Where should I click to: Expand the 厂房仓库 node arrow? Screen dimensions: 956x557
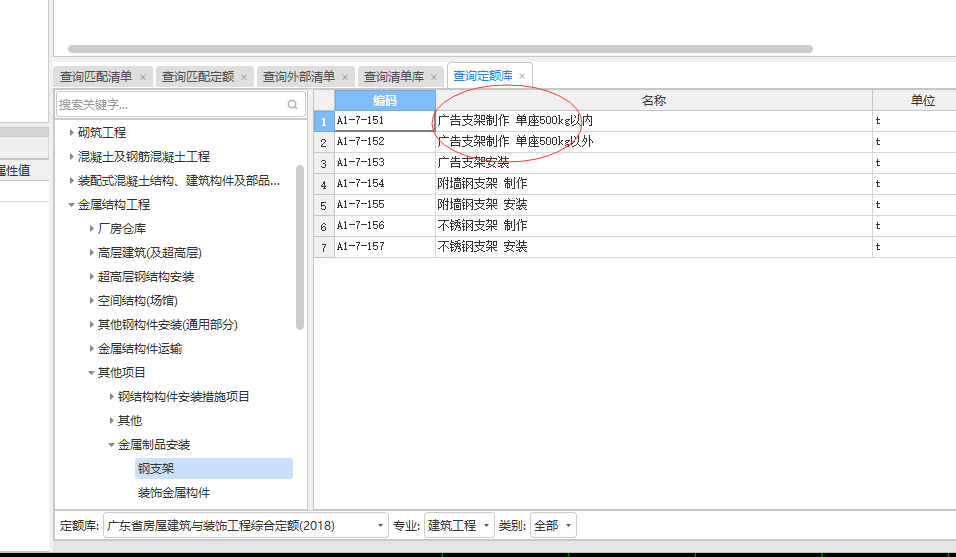(91, 229)
